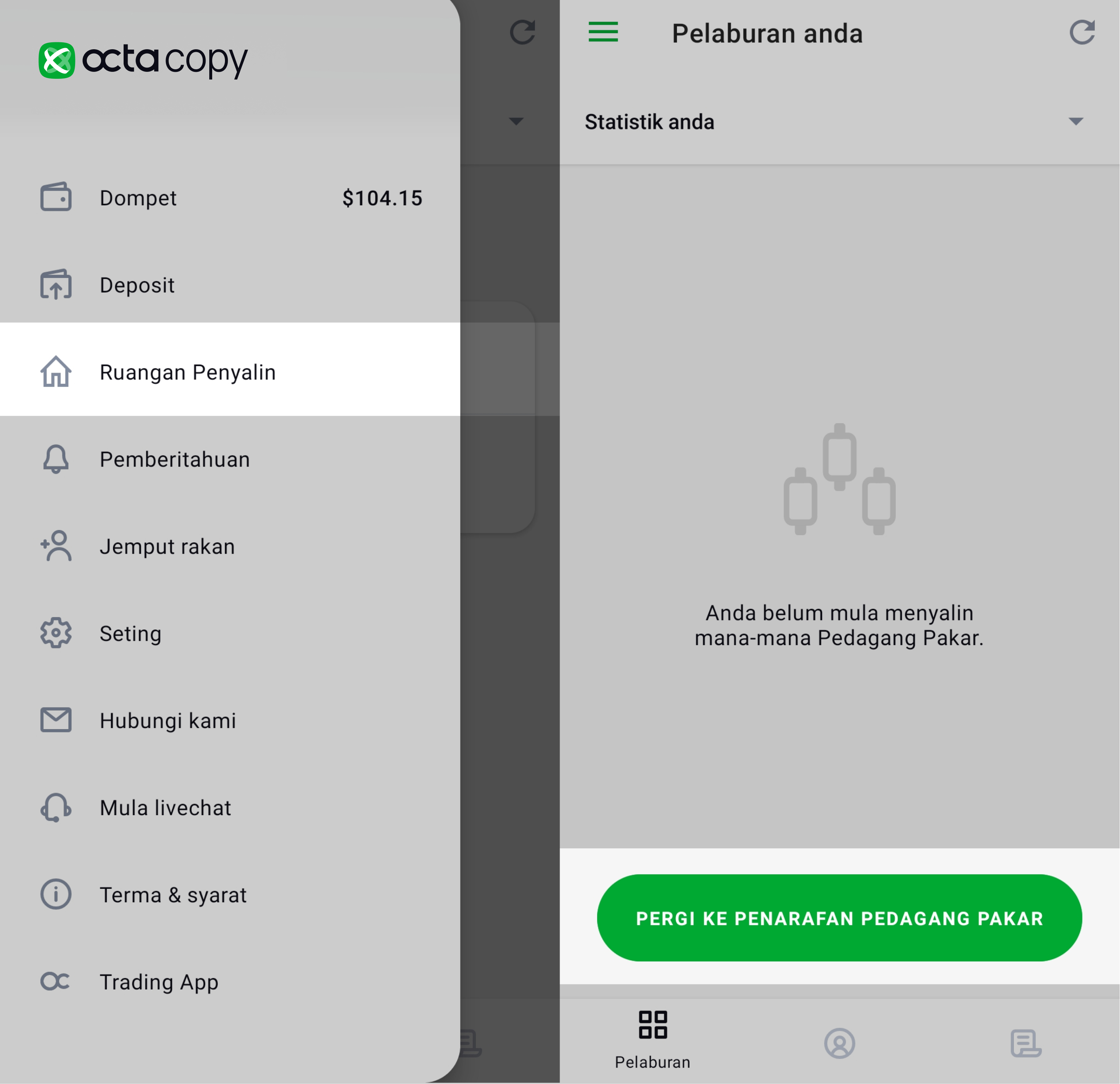1120x1084 pixels.
Task: Click the Pemberitahuan bell icon
Action: [x=56, y=458]
